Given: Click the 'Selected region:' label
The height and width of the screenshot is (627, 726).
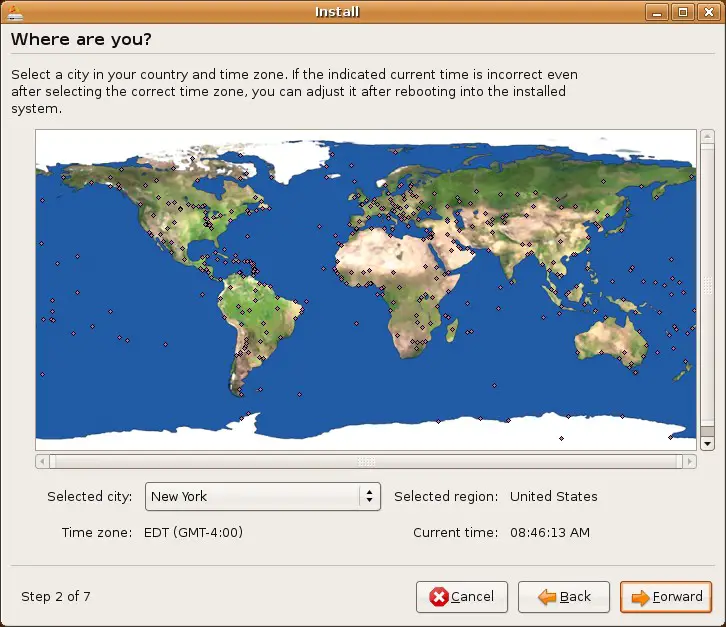Looking at the screenshot, I should [x=446, y=496].
